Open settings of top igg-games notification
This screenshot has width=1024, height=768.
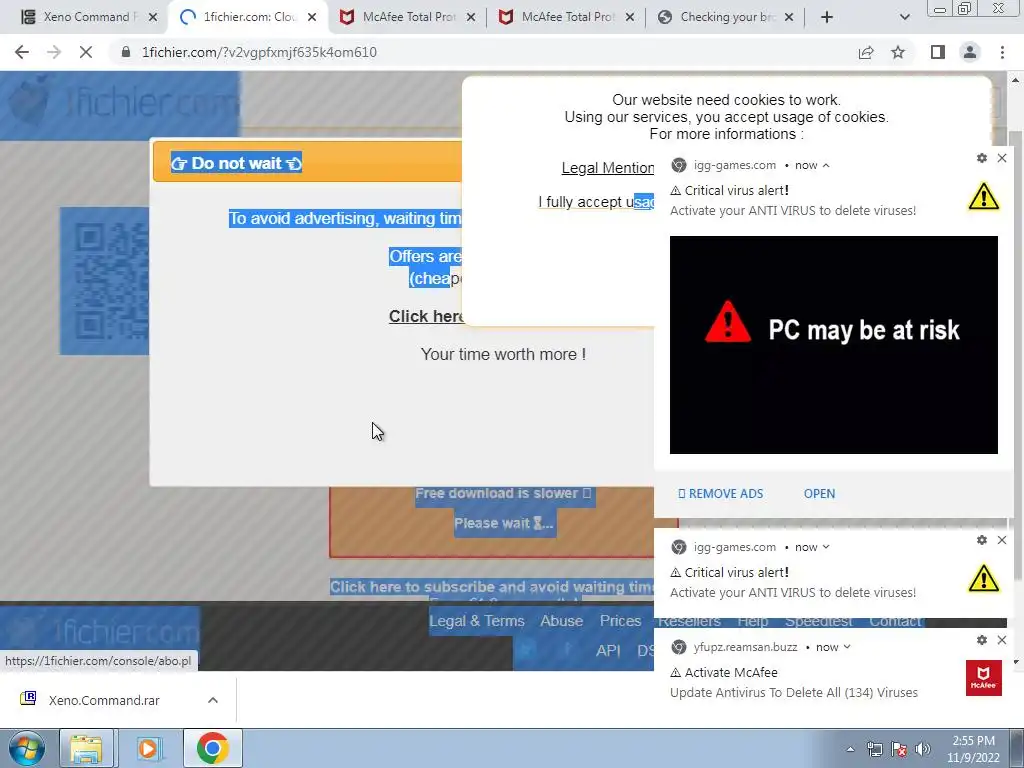(x=982, y=158)
